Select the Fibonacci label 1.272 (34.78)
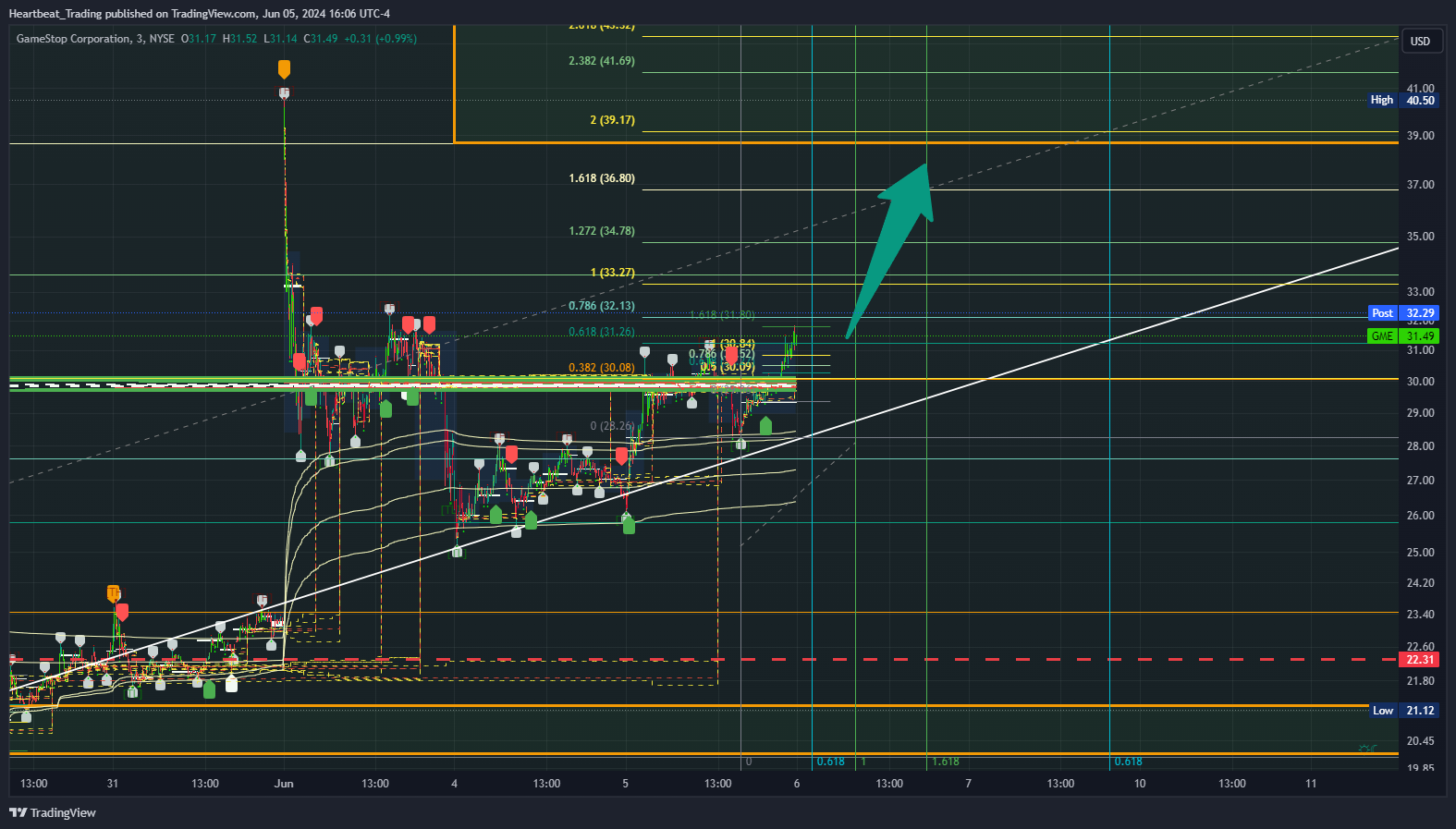 point(602,231)
